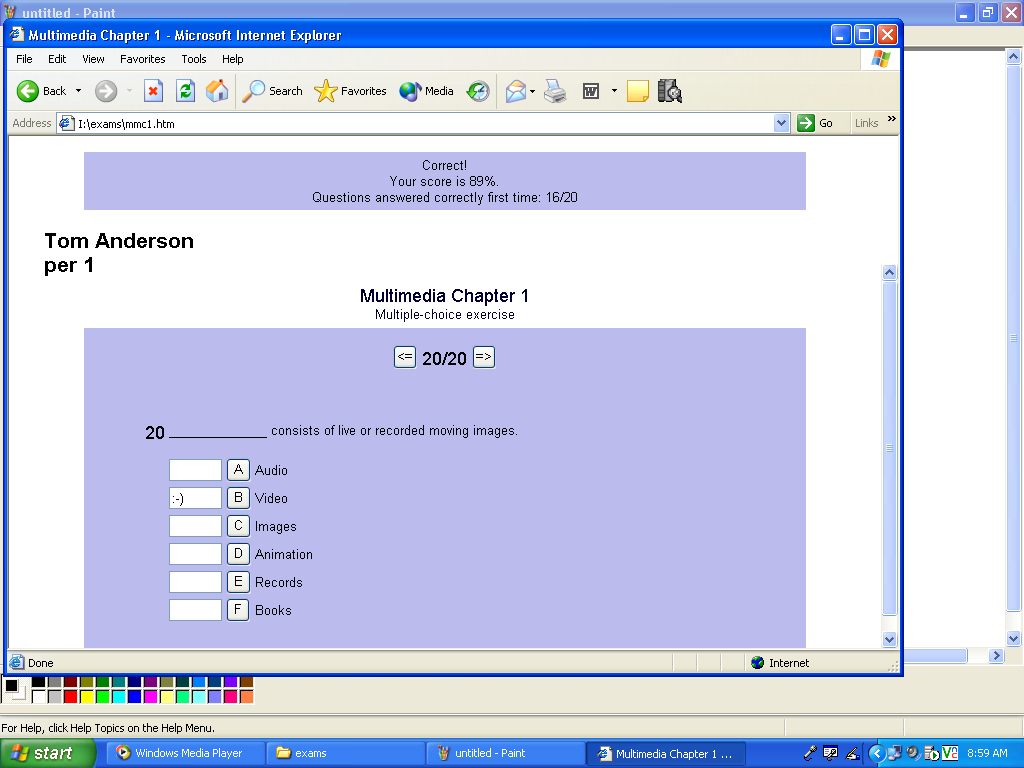Click the History clock icon
The image size is (1024, 768).
pyautogui.click(x=478, y=91)
